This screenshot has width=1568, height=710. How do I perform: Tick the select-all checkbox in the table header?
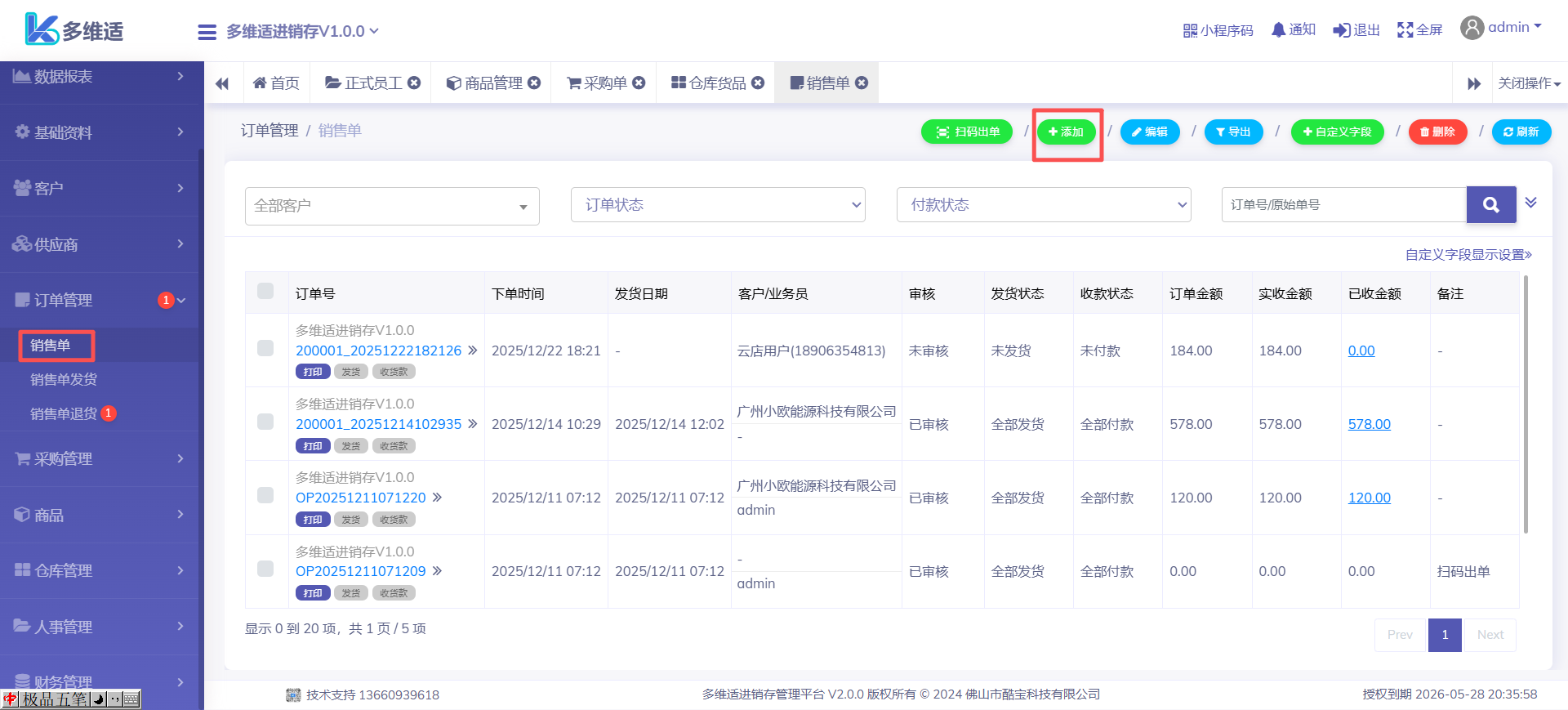[x=265, y=292]
